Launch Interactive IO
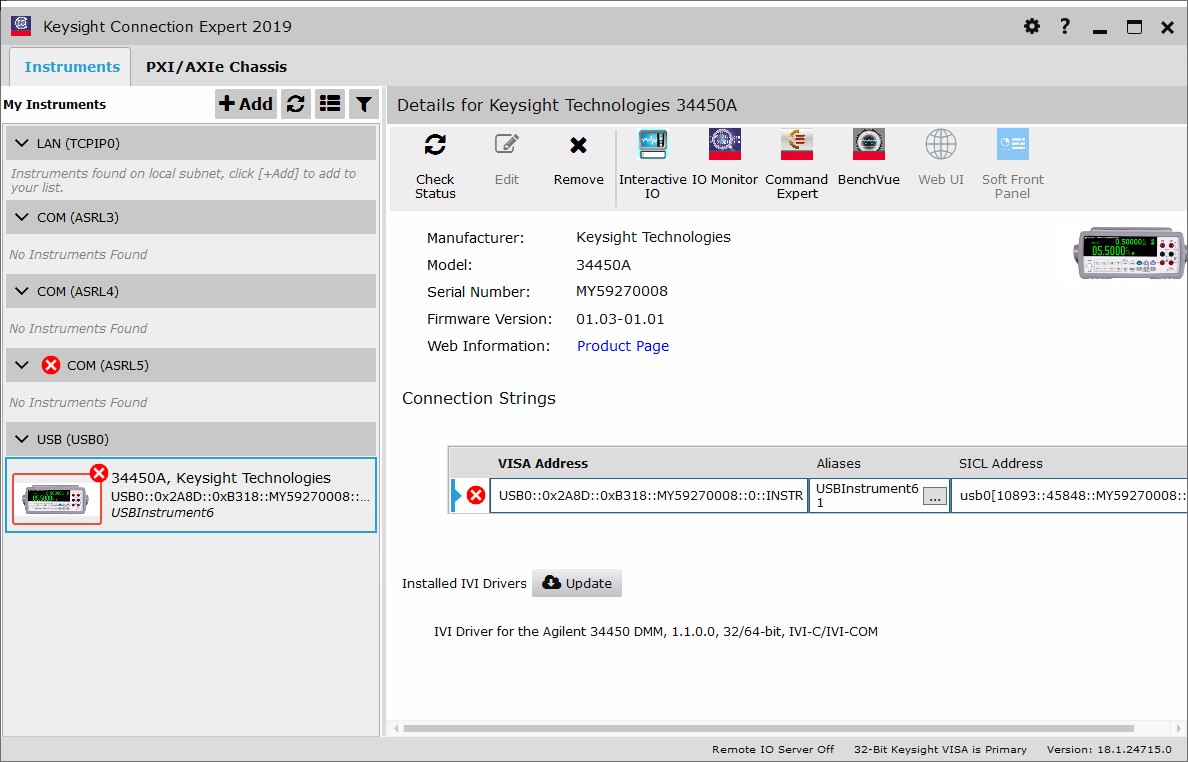 point(652,166)
